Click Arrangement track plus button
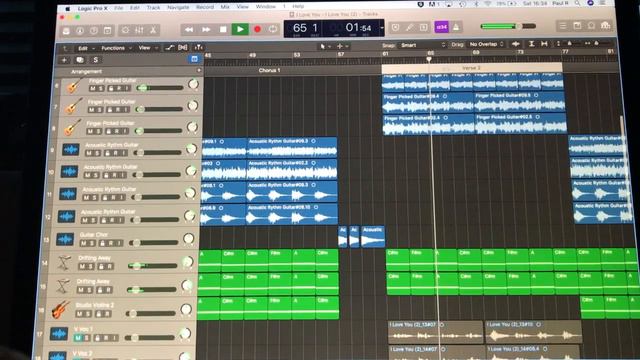The width and height of the screenshot is (640, 360). pos(199,71)
